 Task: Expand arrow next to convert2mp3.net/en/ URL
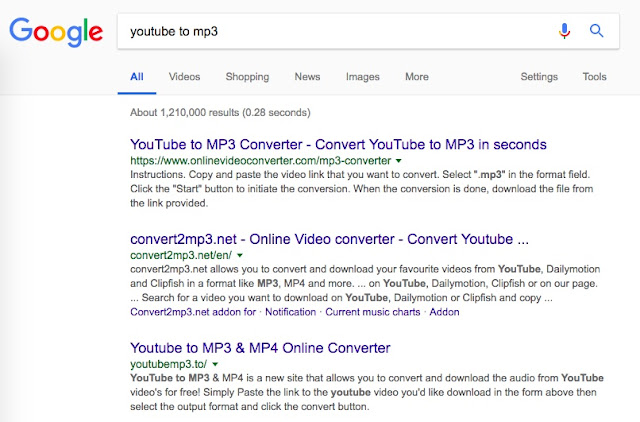[240, 255]
